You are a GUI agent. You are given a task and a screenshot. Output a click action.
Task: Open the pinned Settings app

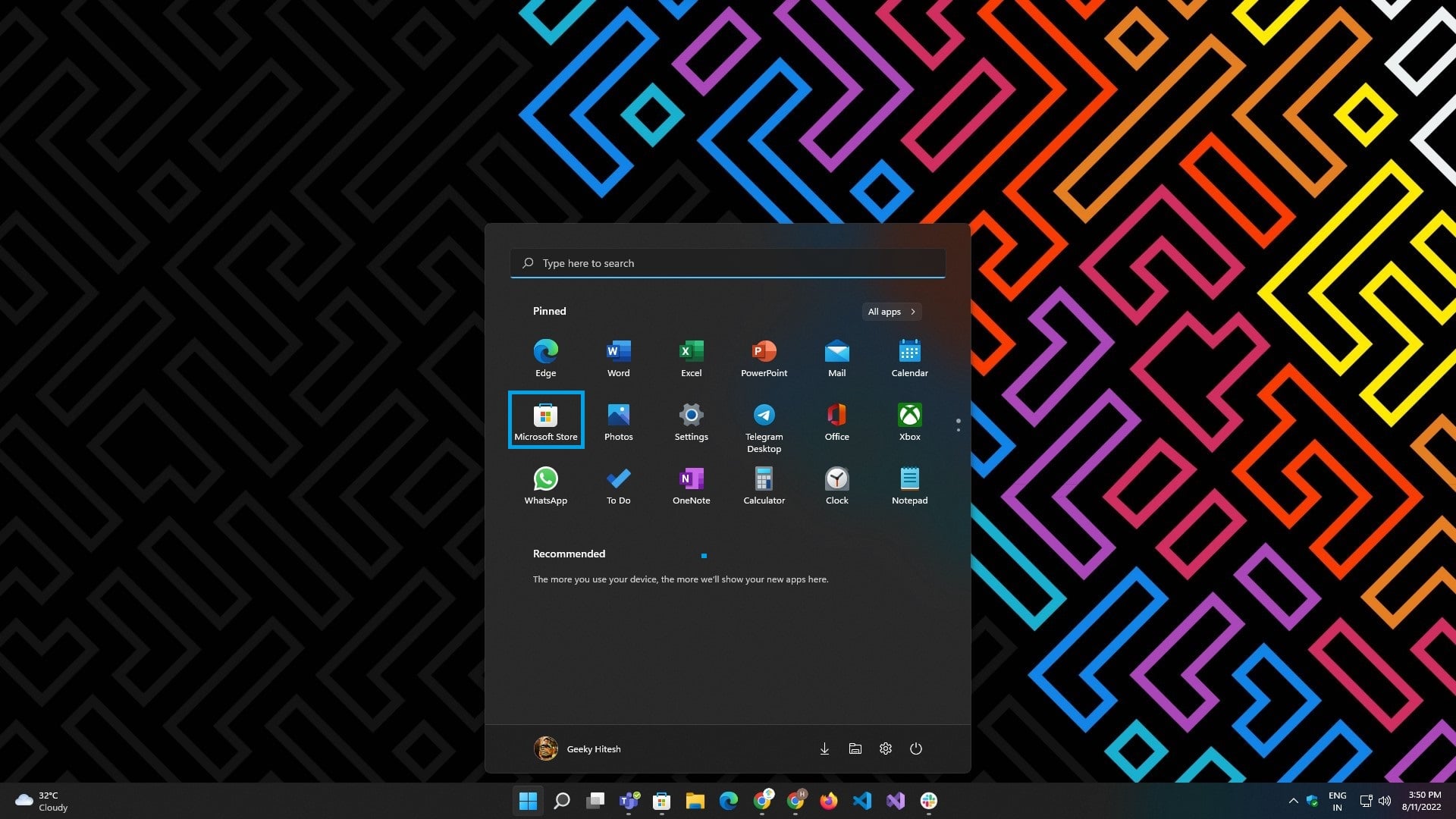(x=691, y=422)
